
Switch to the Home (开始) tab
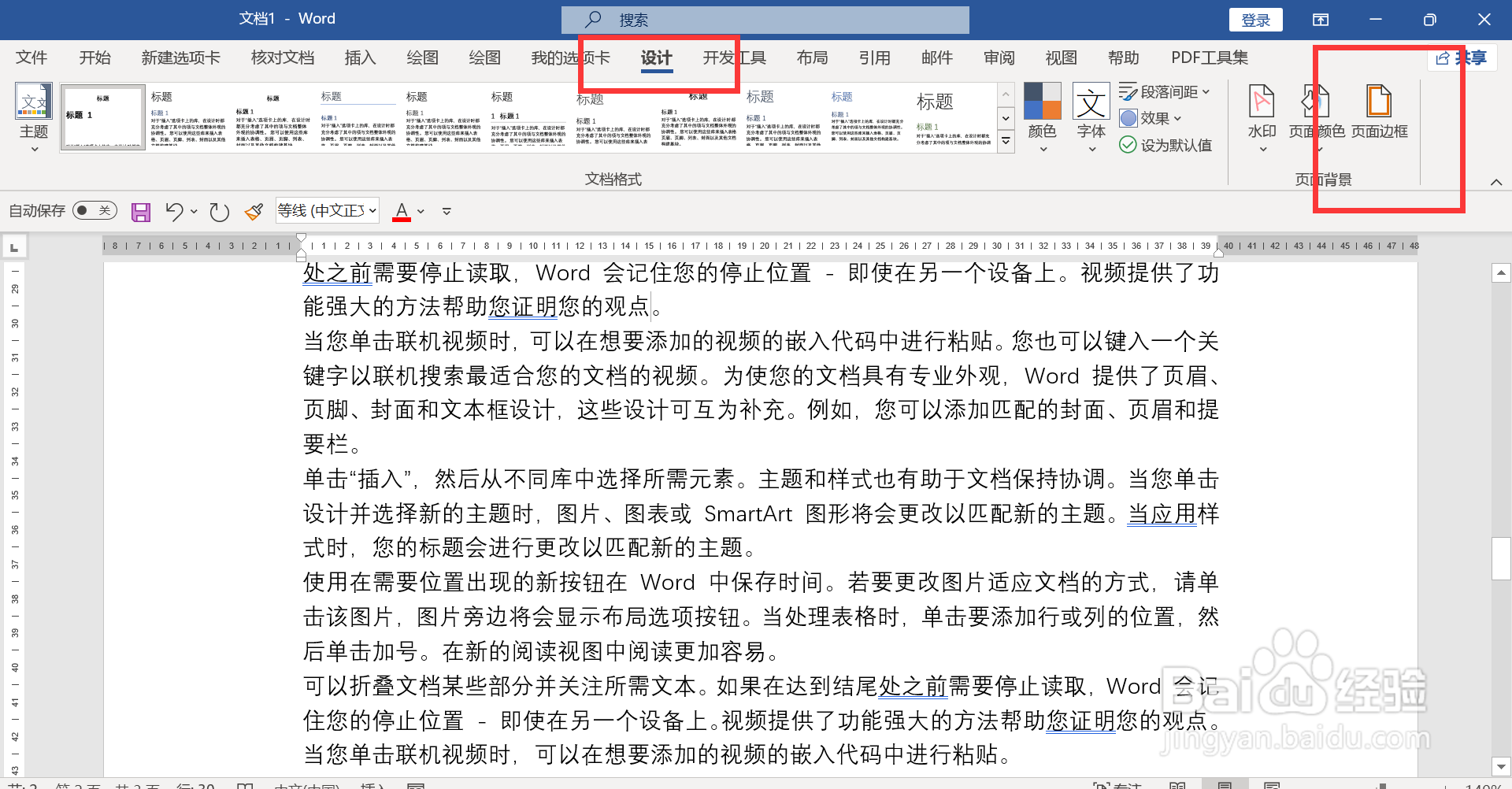(x=94, y=57)
